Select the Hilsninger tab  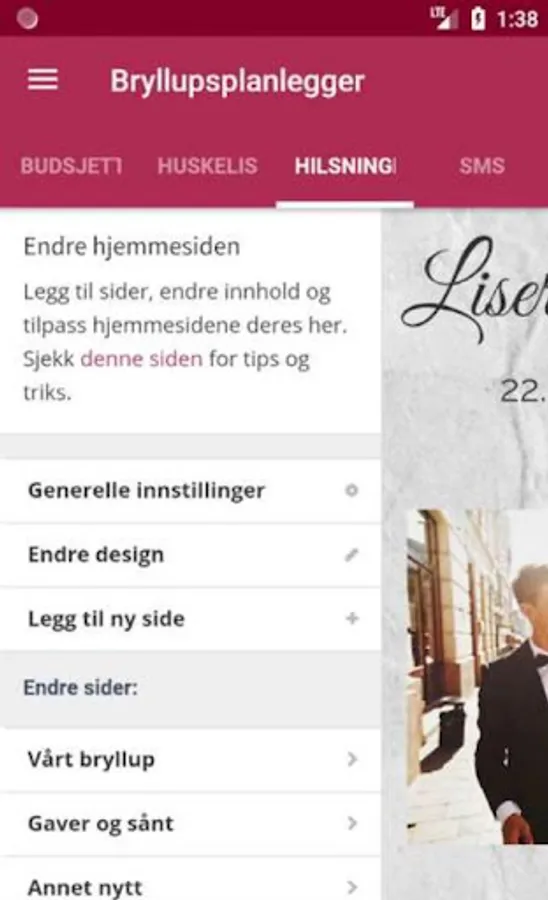[345, 166]
